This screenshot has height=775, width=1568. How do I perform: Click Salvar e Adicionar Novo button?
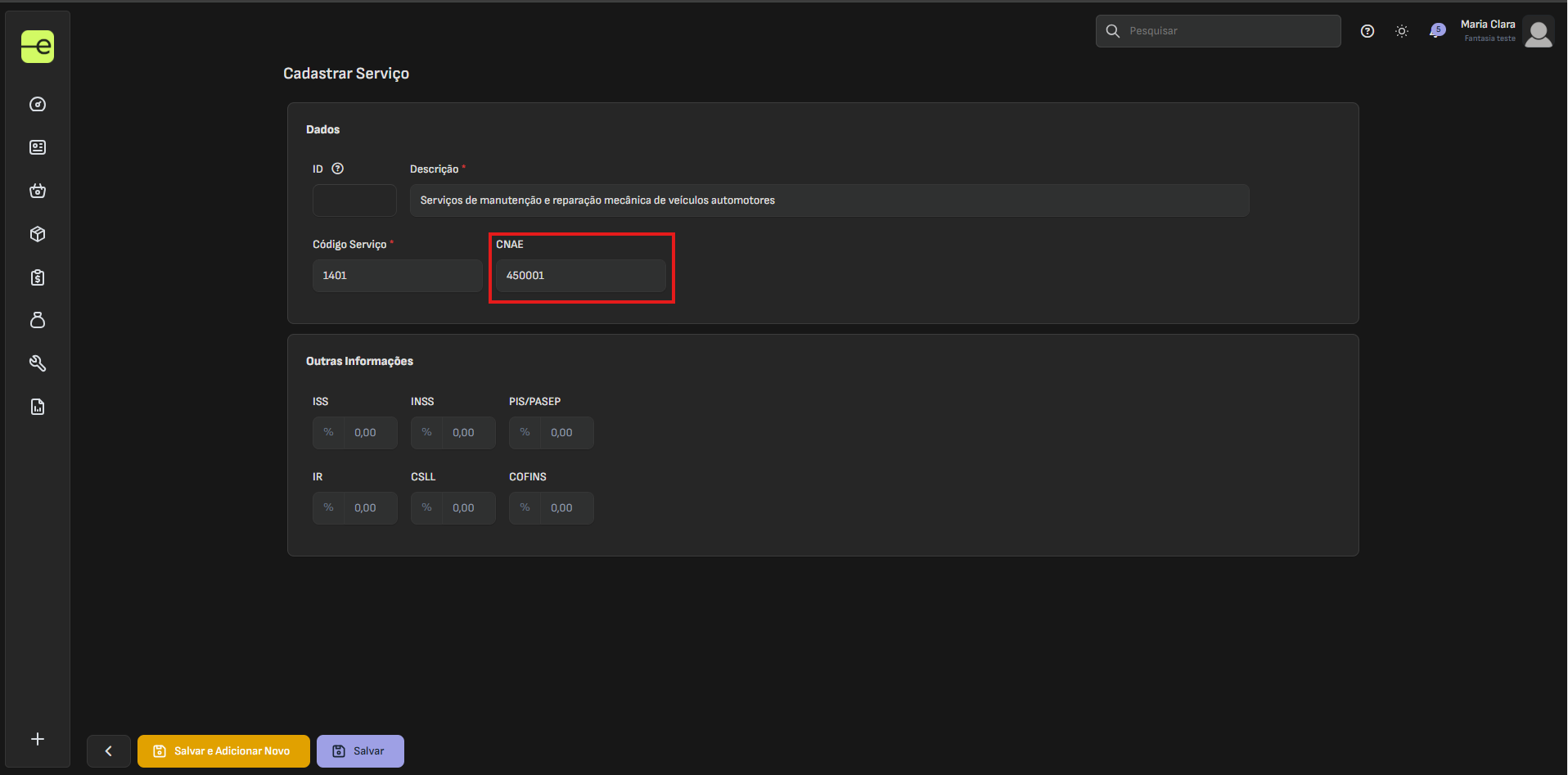tap(223, 751)
